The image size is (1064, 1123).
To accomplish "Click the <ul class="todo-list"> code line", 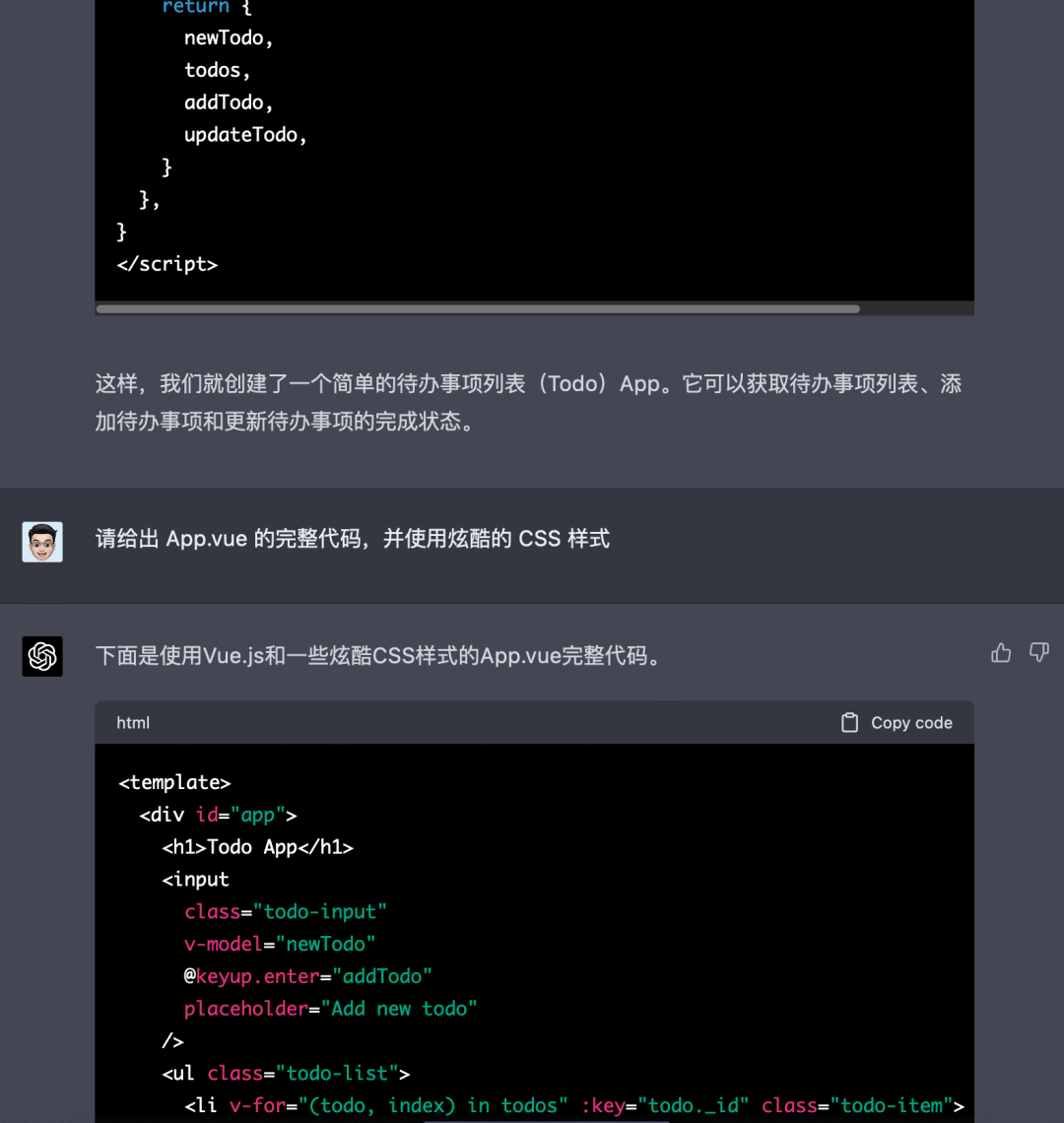I will [x=286, y=1073].
